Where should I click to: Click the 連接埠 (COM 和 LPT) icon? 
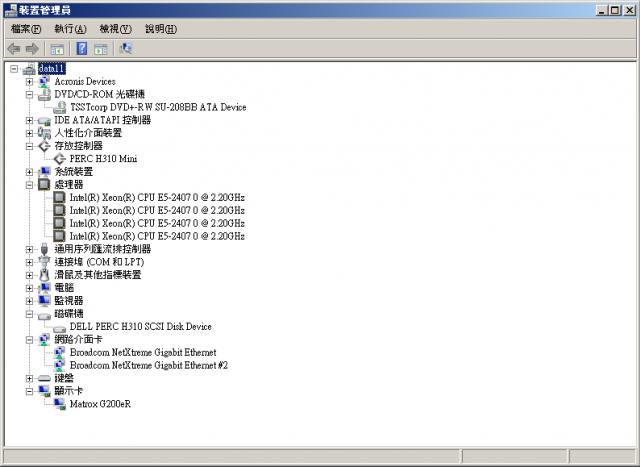coord(44,262)
